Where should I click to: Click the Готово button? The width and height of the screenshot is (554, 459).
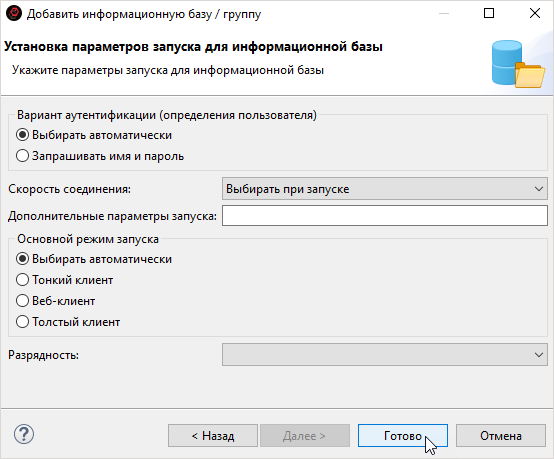[x=403, y=436]
